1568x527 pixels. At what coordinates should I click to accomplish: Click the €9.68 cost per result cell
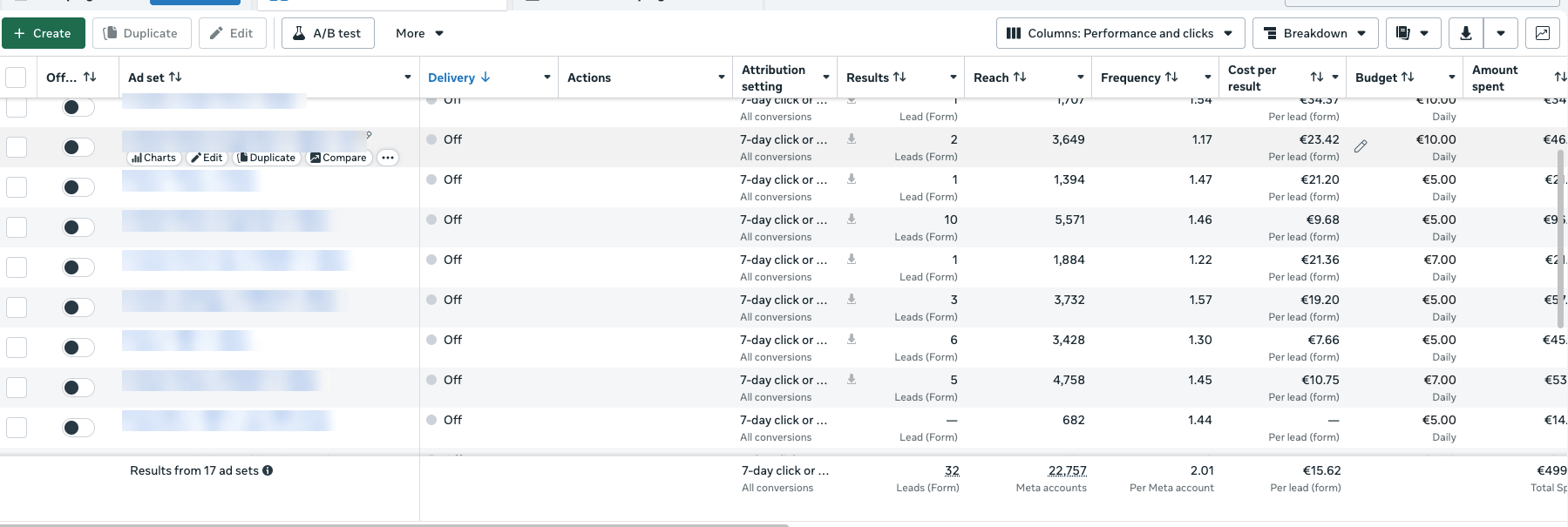pyautogui.click(x=1322, y=220)
